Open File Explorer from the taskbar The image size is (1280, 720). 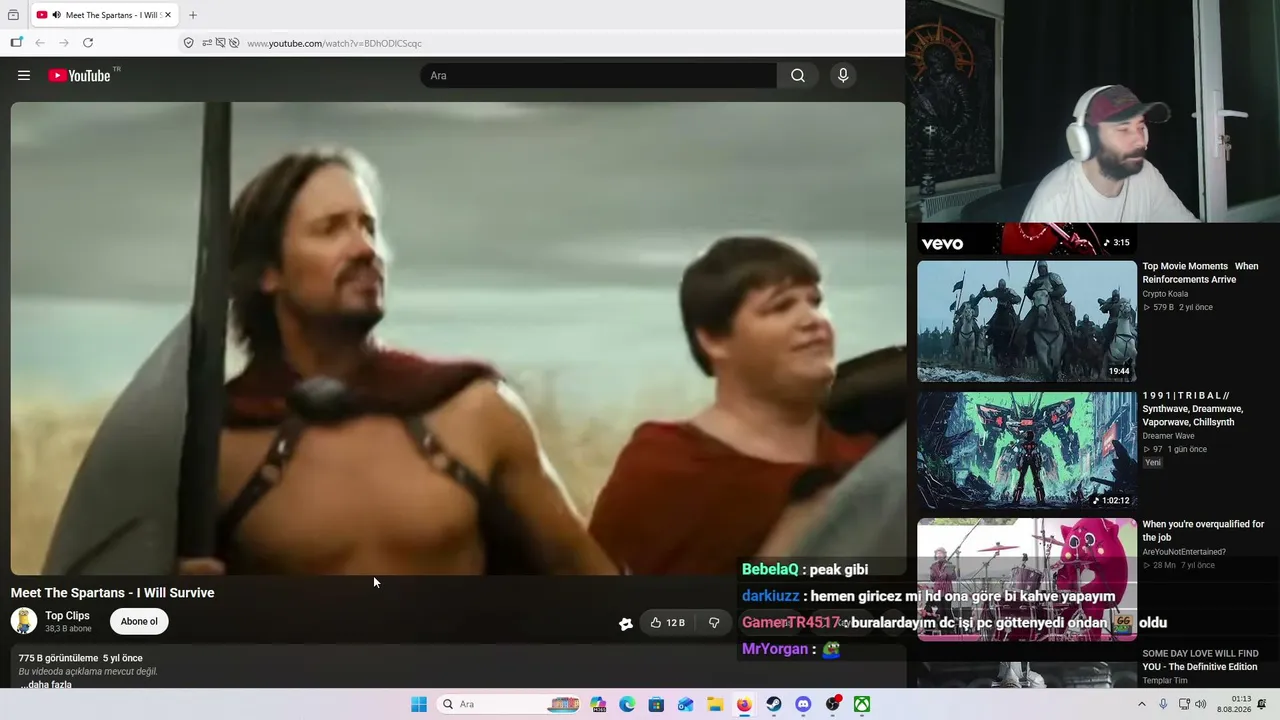(x=715, y=704)
